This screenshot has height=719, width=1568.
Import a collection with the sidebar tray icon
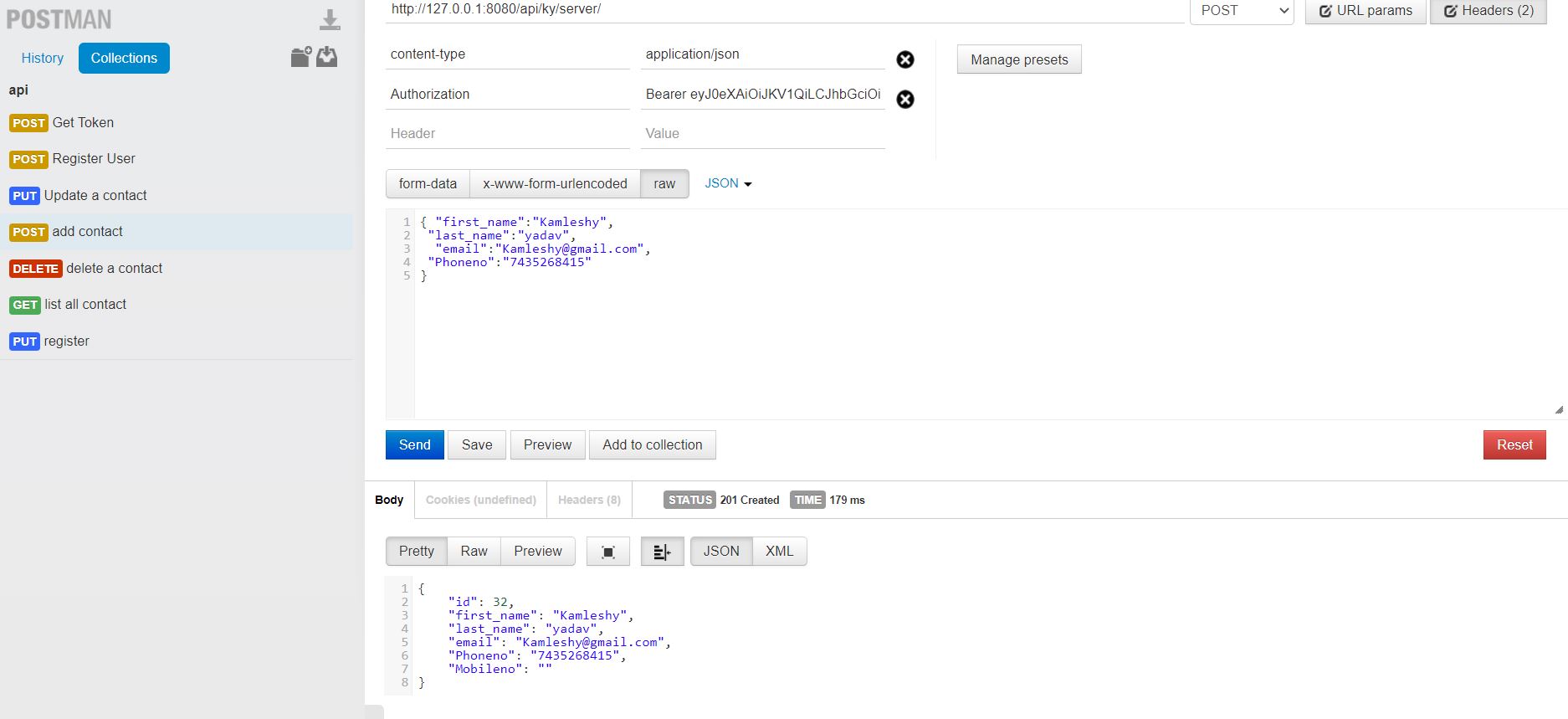click(327, 57)
